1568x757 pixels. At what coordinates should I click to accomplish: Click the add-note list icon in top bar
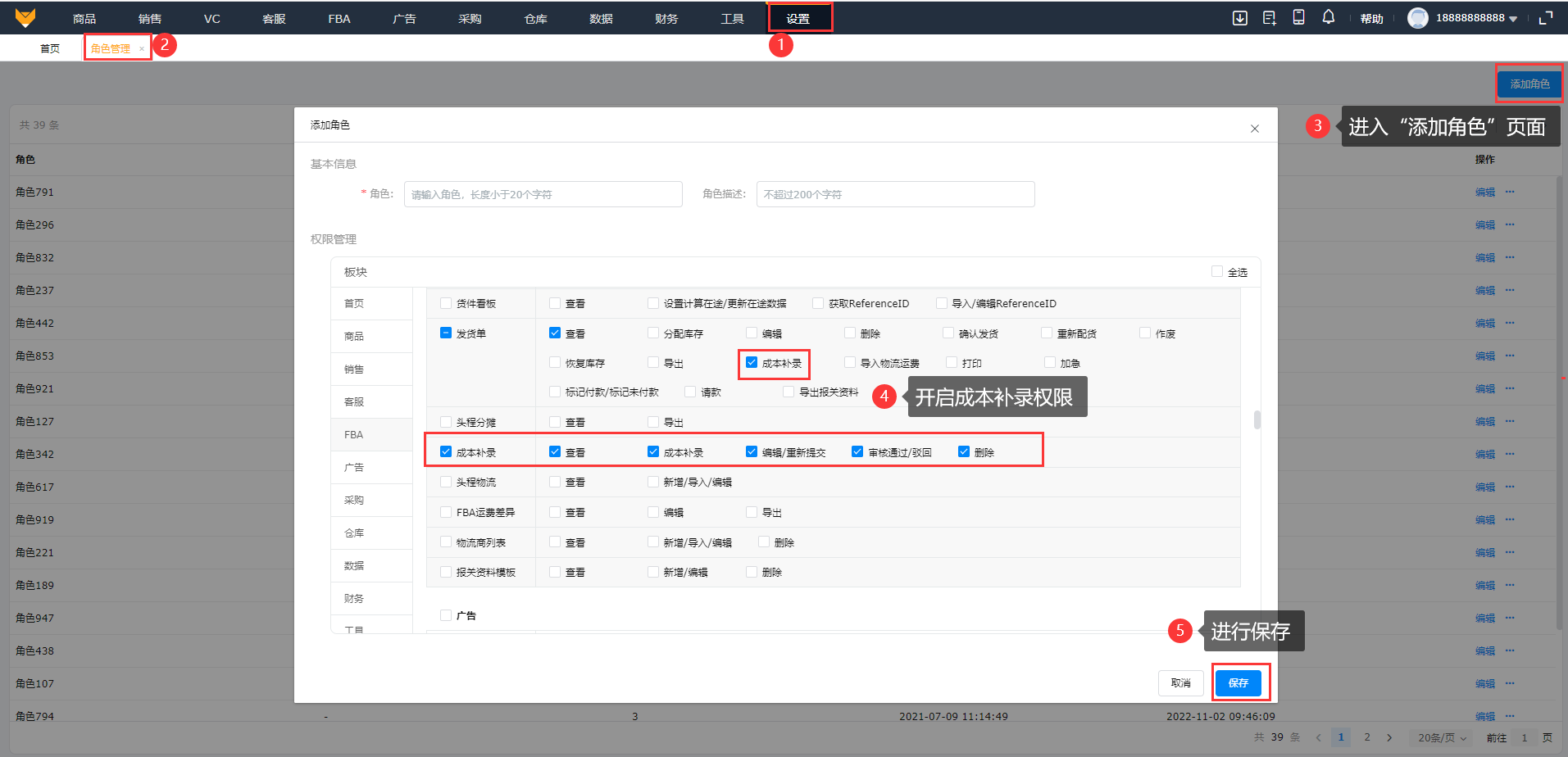tap(1269, 18)
